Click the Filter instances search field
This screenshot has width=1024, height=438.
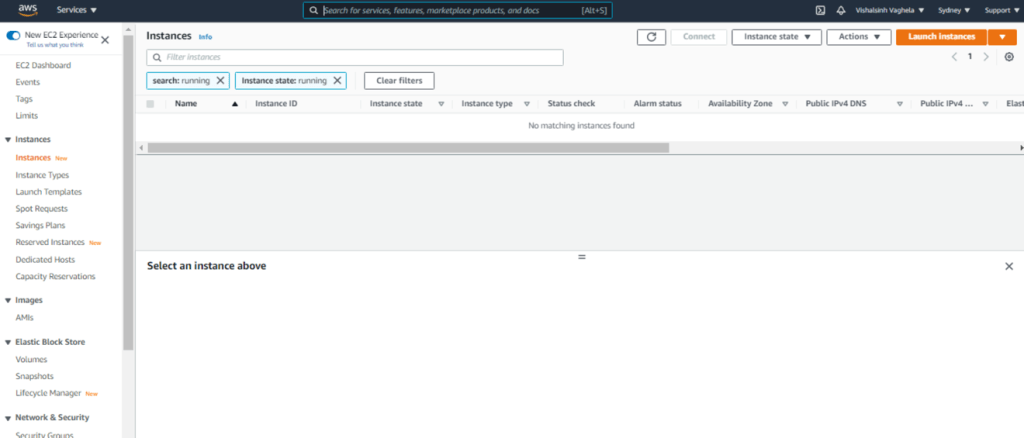[355, 57]
